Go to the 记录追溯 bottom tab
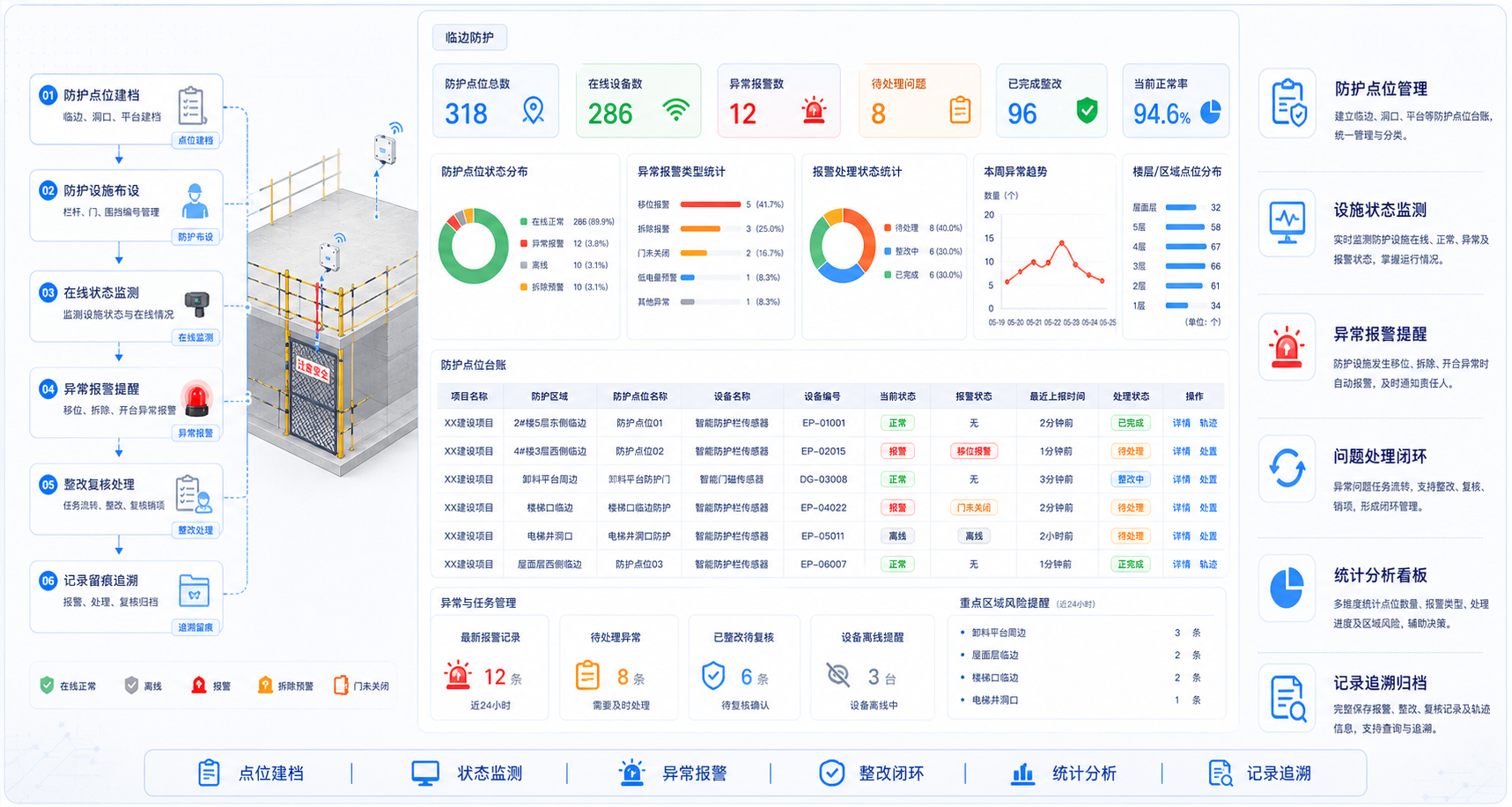1512x807 pixels. point(1259,774)
